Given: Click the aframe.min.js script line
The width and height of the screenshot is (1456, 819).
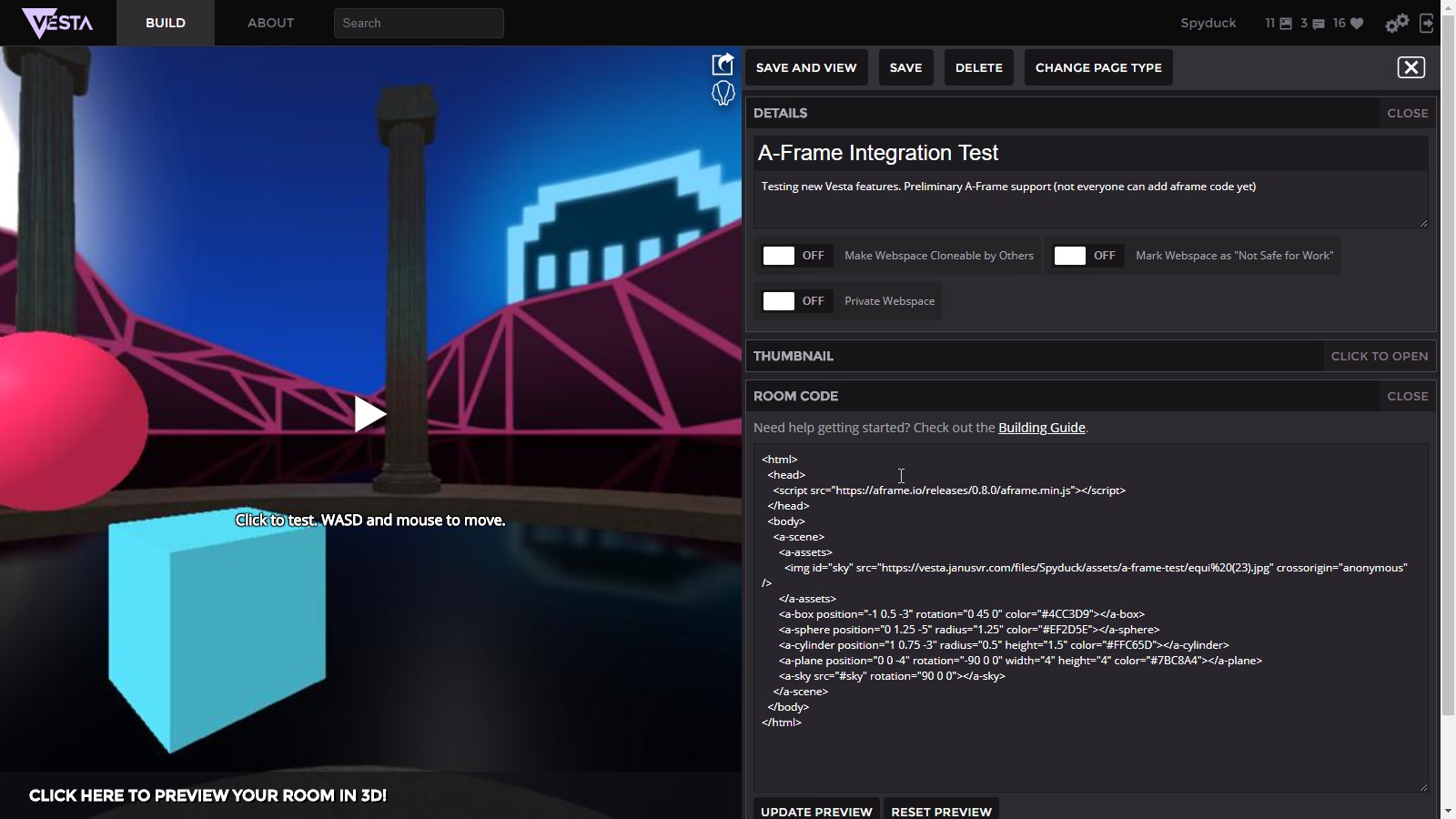Looking at the screenshot, I should [949, 490].
